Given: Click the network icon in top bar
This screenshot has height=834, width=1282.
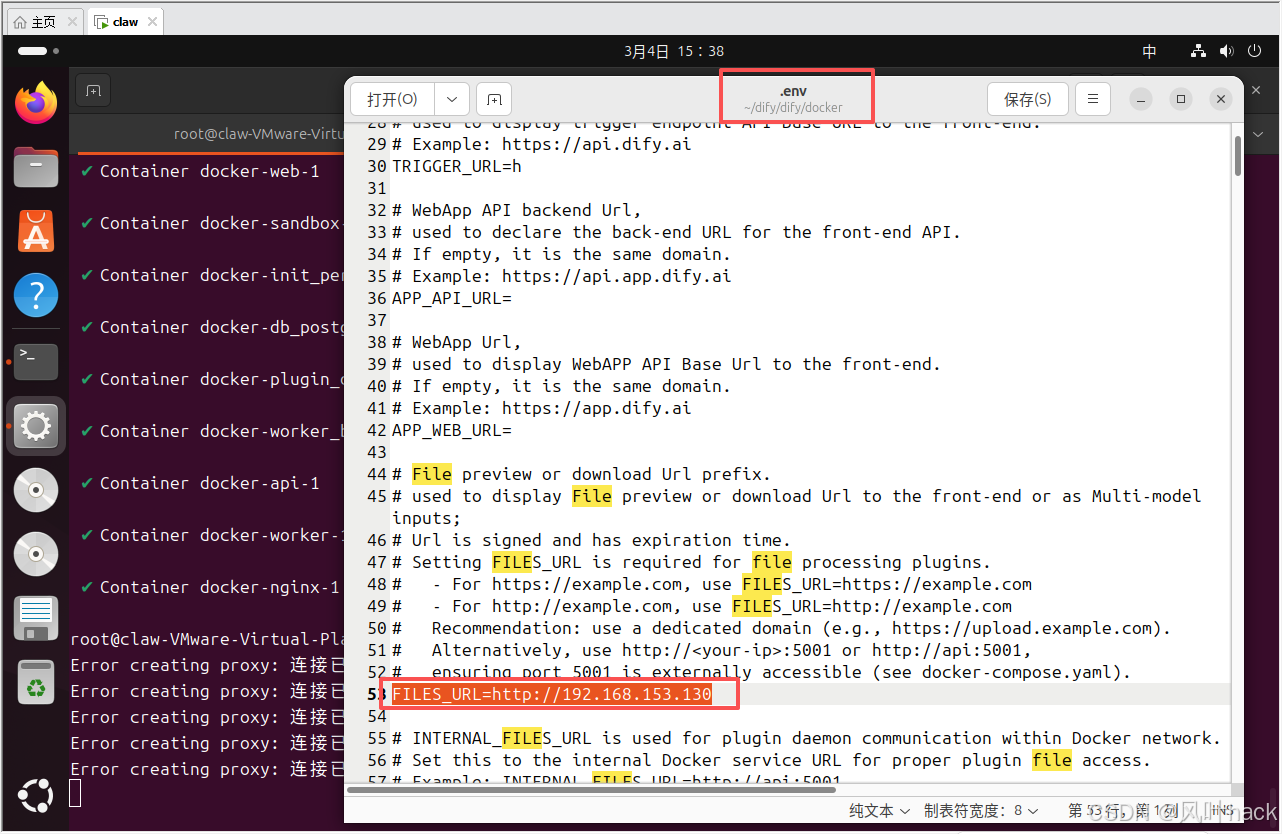Looking at the screenshot, I should (x=1199, y=51).
